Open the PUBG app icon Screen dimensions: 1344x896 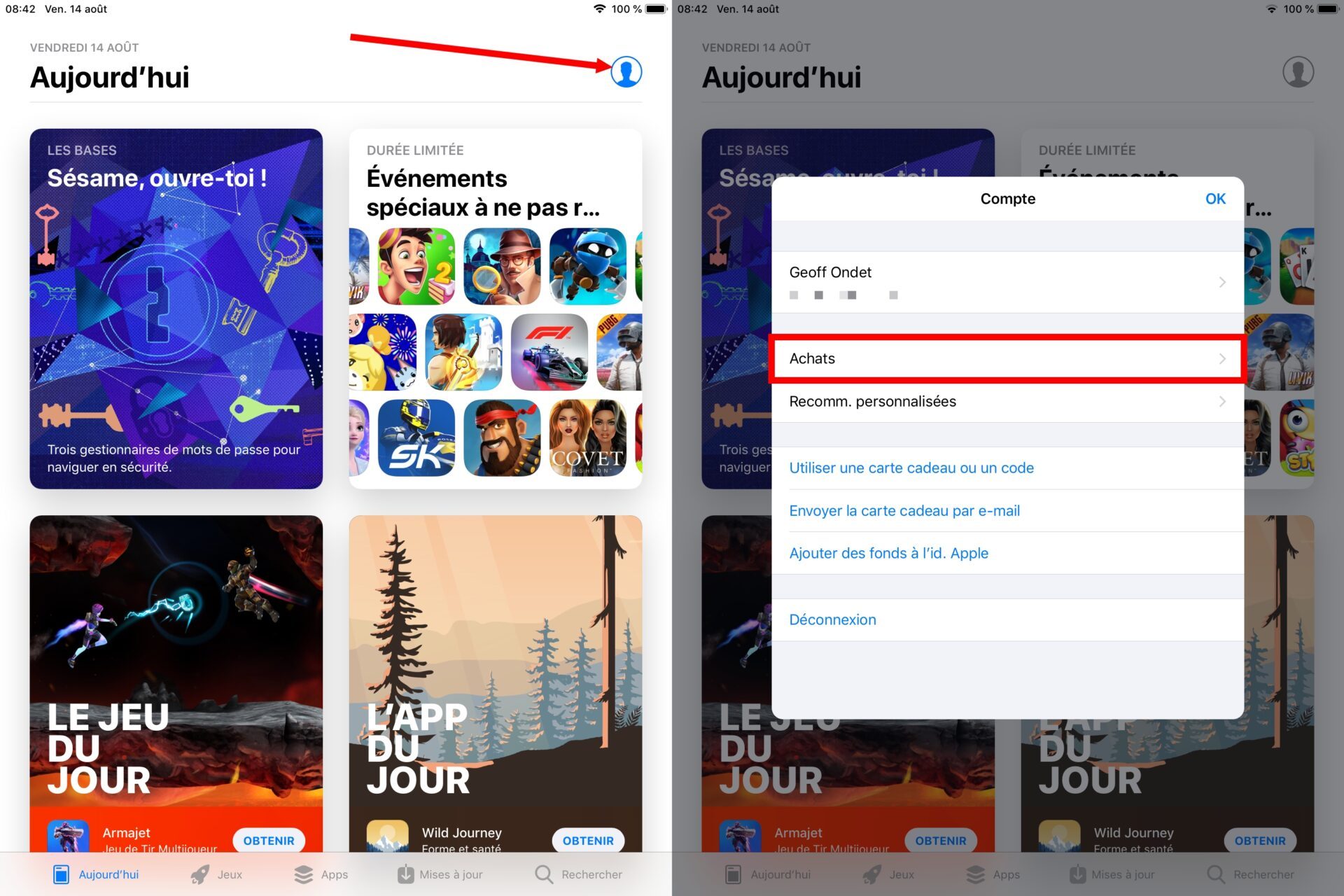coord(619,352)
